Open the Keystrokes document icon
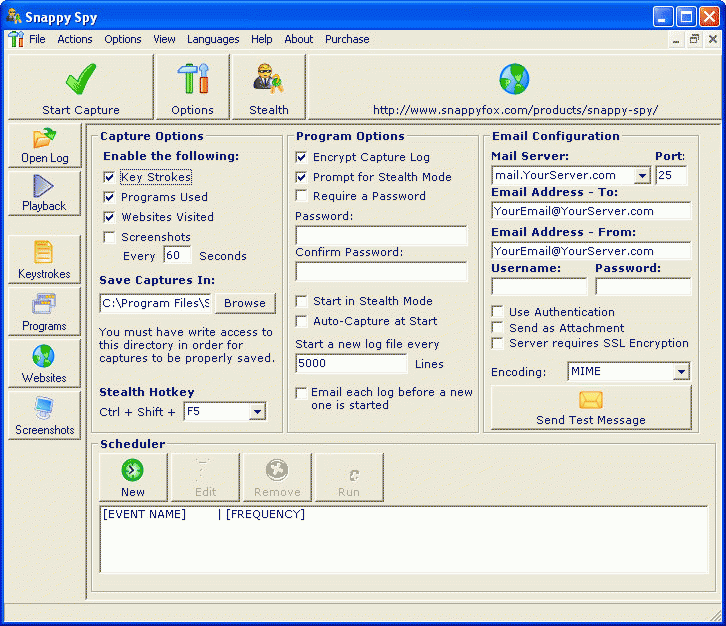 [44, 252]
